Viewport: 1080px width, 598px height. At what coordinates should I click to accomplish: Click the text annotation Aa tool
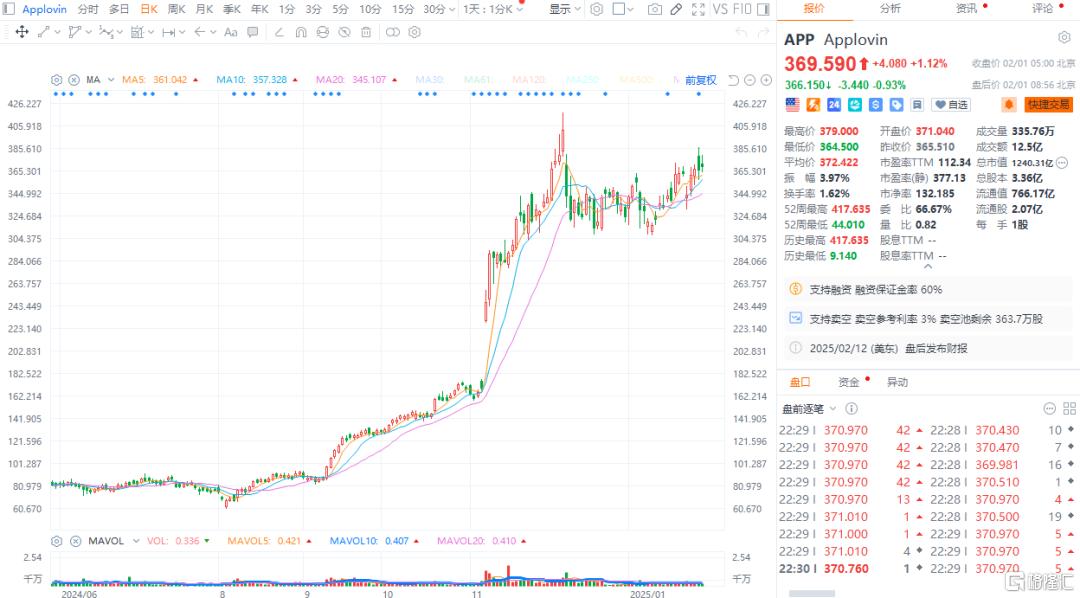pos(231,32)
